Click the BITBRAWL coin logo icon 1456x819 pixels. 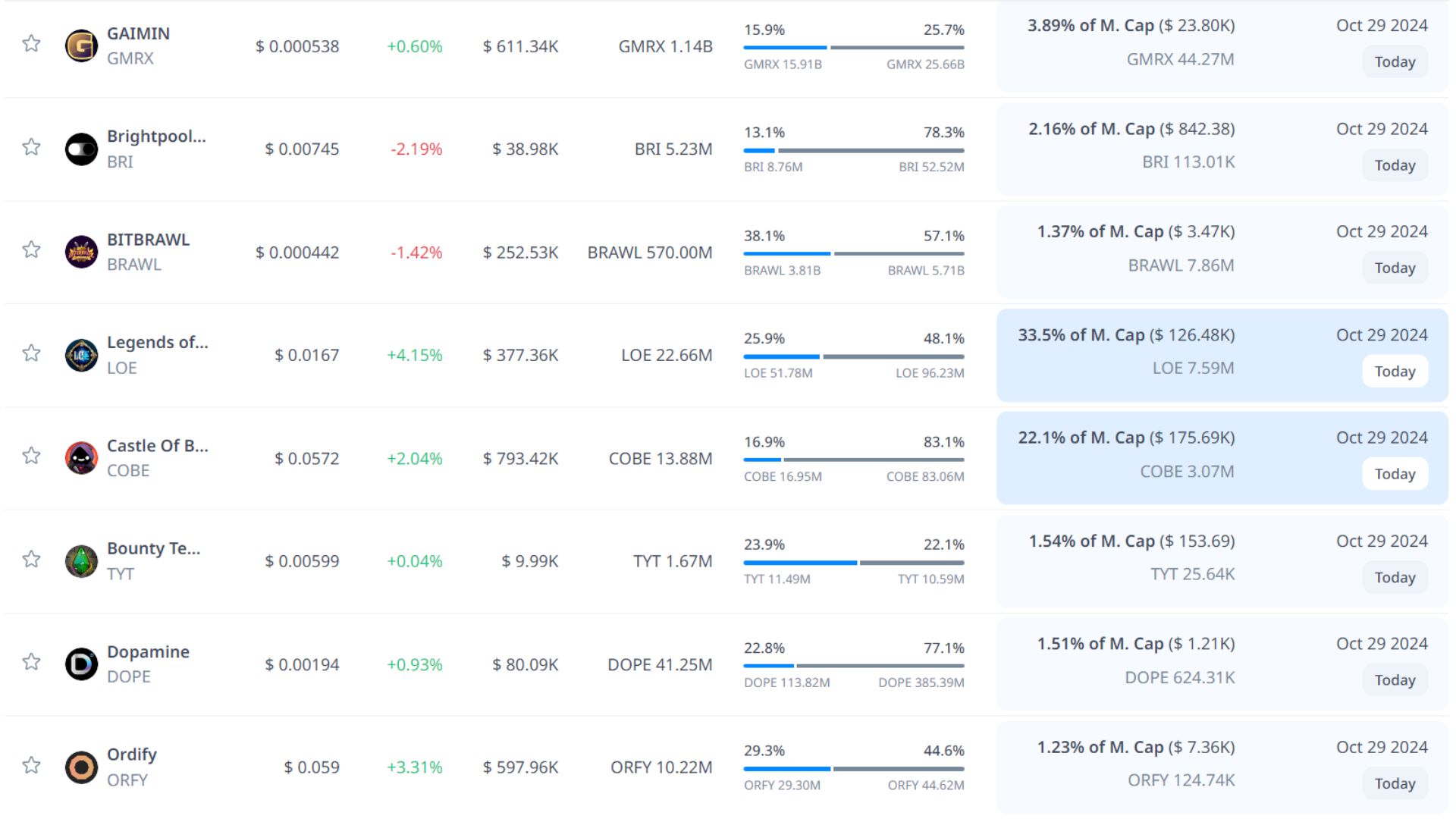point(81,252)
